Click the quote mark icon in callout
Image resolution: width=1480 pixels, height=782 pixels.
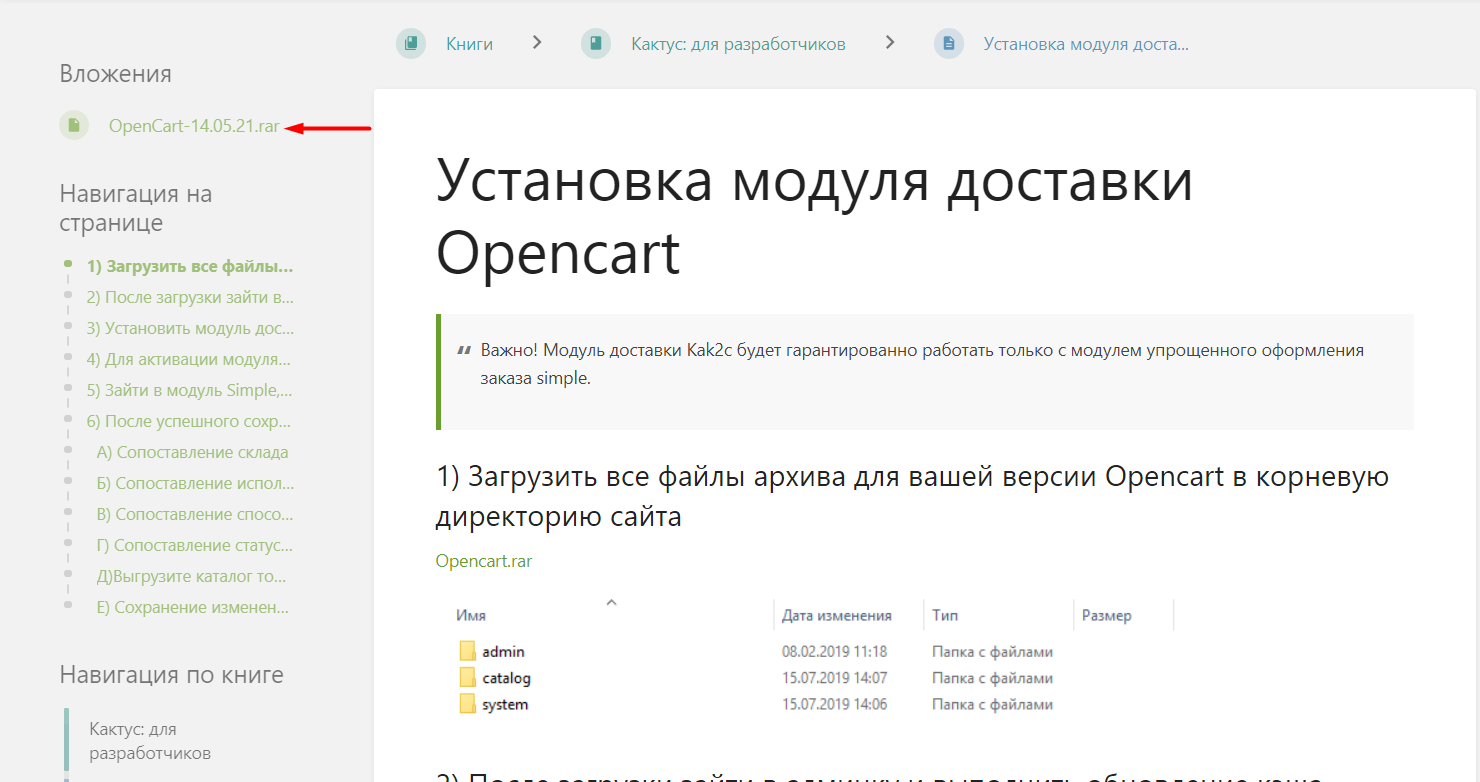click(x=464, y=351)
